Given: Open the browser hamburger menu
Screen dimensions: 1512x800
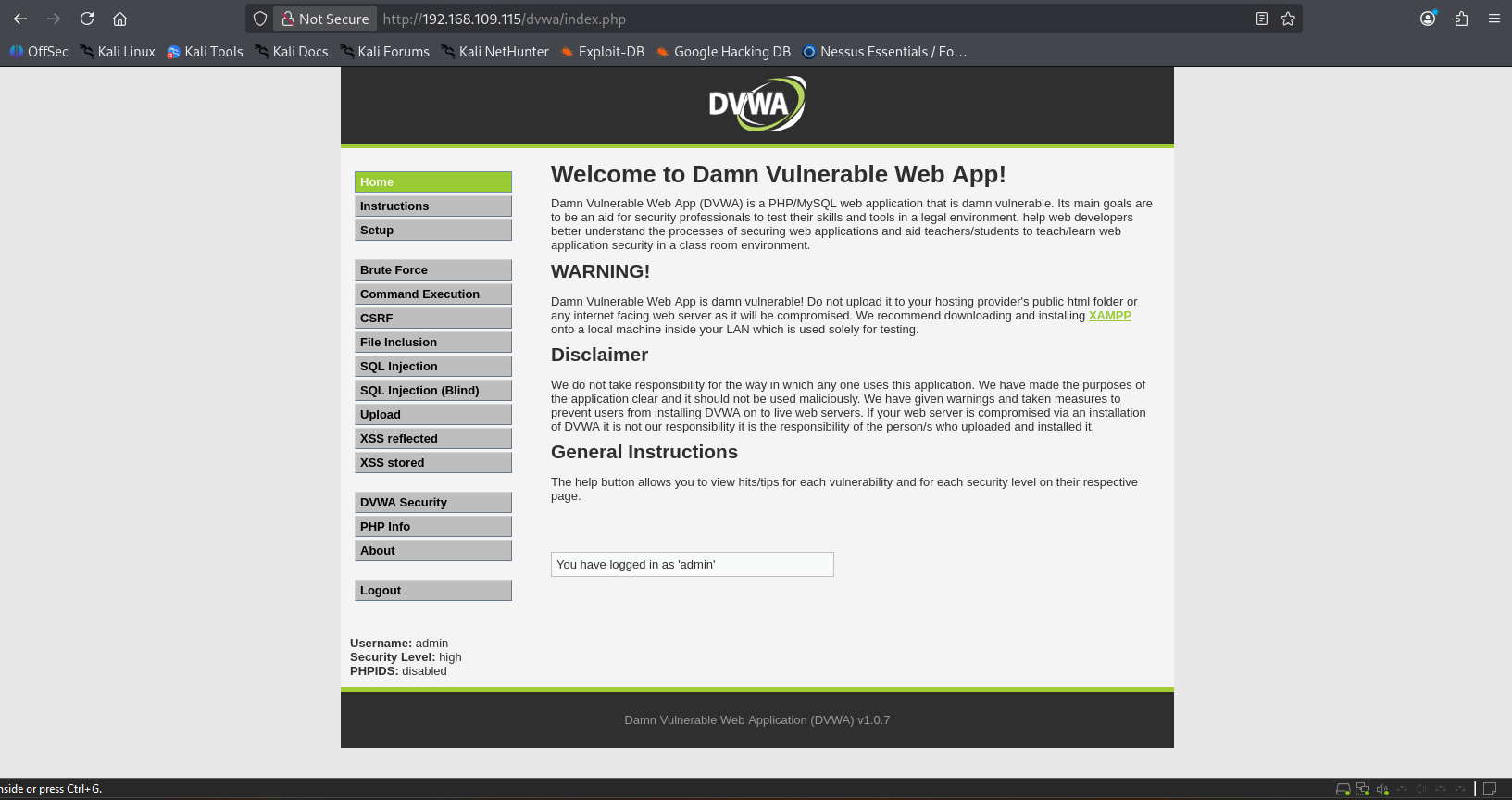Looking at the screenshot, I should click(x=1493, y=19).
